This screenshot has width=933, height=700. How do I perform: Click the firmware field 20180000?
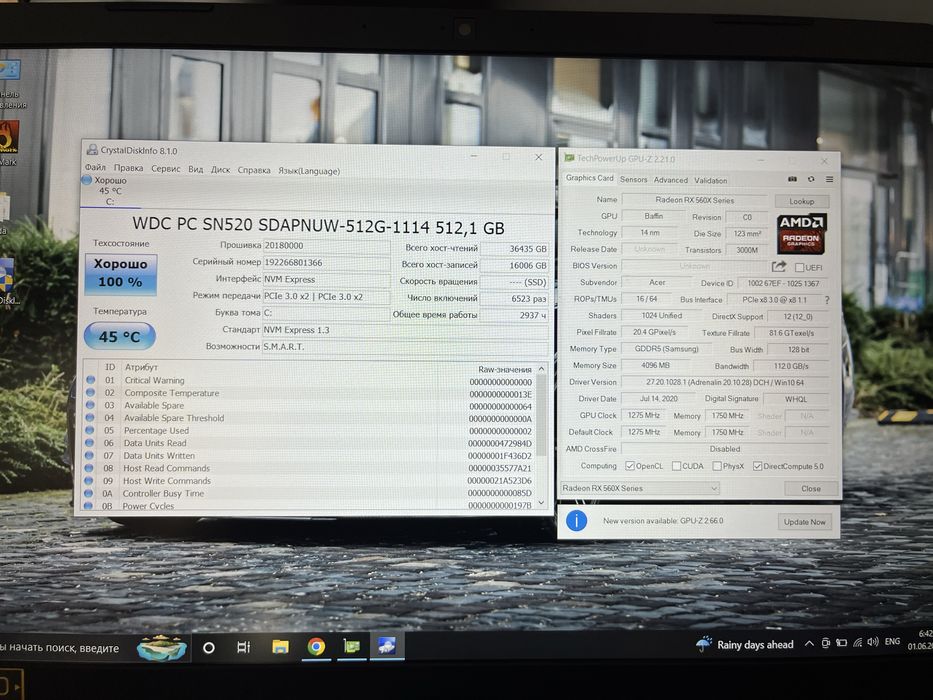coord(327,246)
